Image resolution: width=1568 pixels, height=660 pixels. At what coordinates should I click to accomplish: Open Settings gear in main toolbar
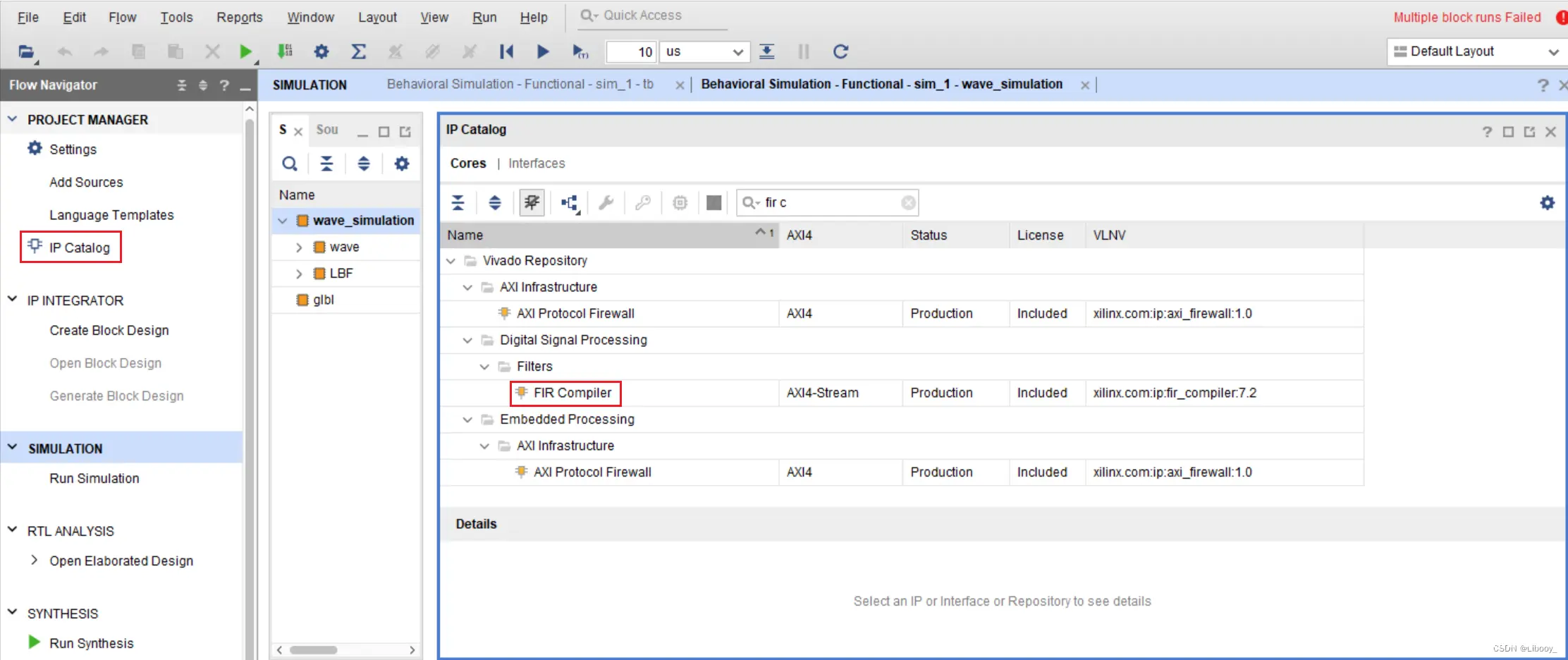click(x=321, y=51)
